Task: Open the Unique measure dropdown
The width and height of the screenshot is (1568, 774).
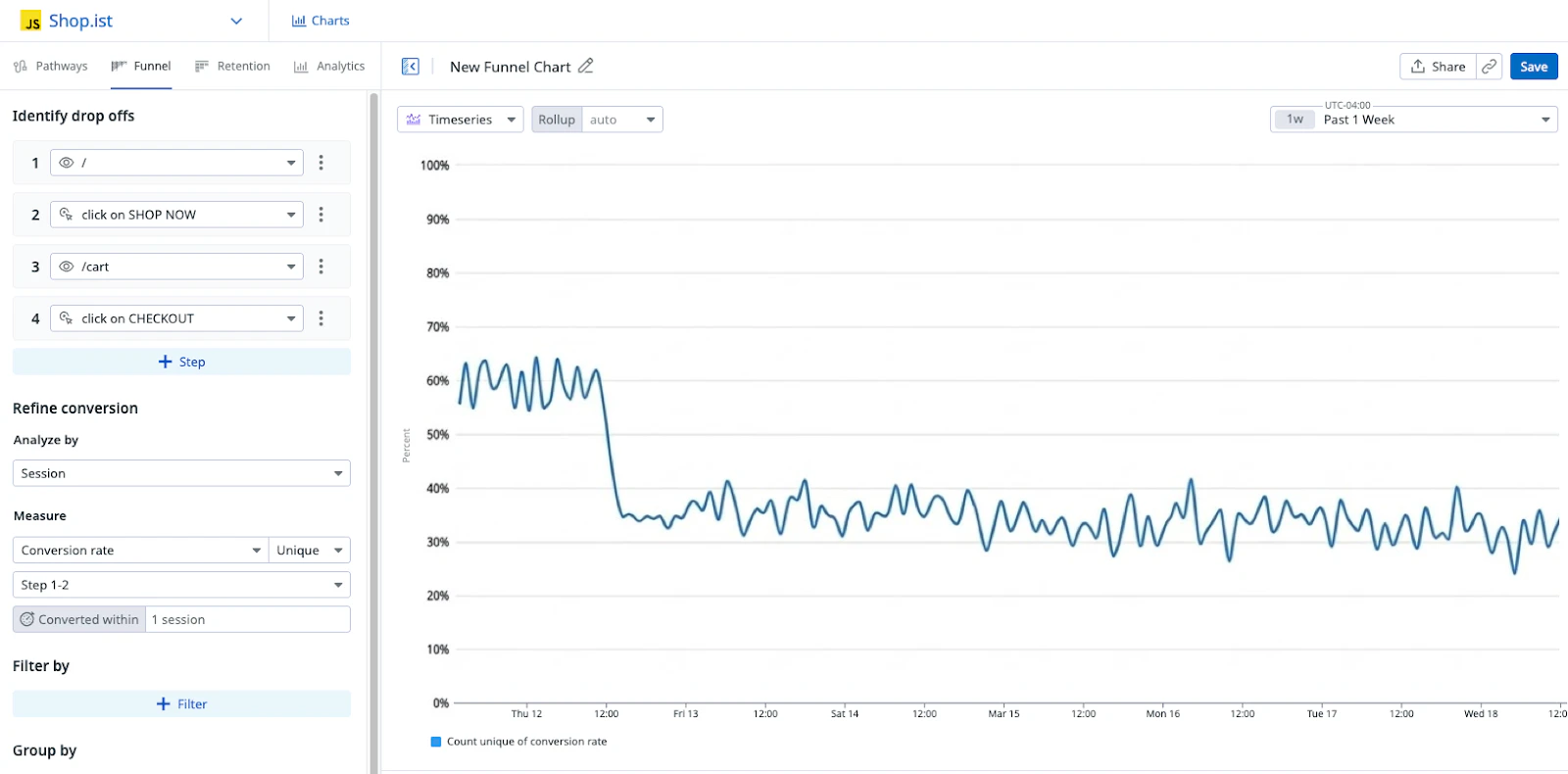Action: pos(309,551)
